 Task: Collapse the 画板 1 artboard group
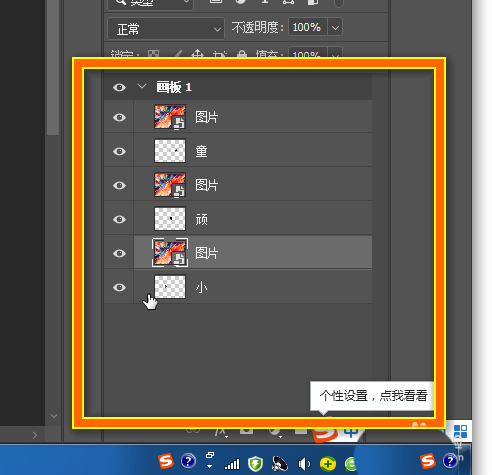pyautogui.click(x=142, y=87)
